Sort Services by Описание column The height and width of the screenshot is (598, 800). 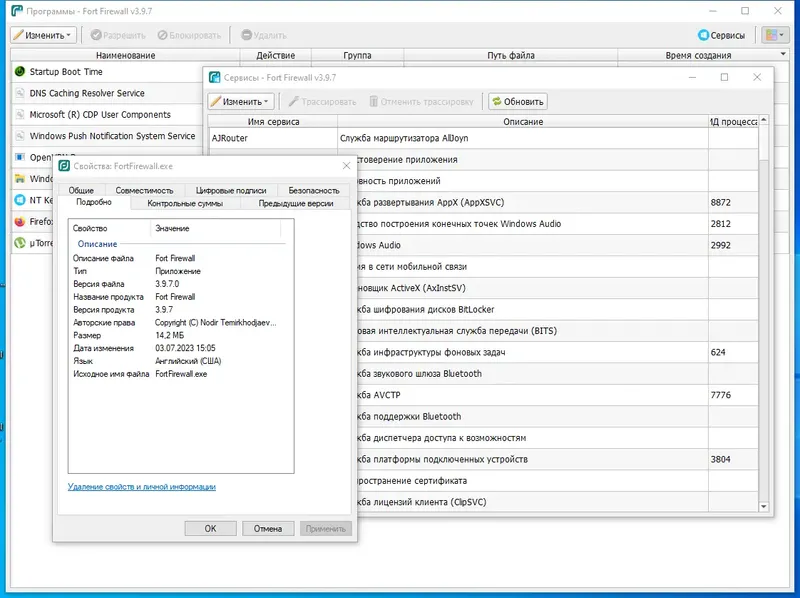pos(523,121)
